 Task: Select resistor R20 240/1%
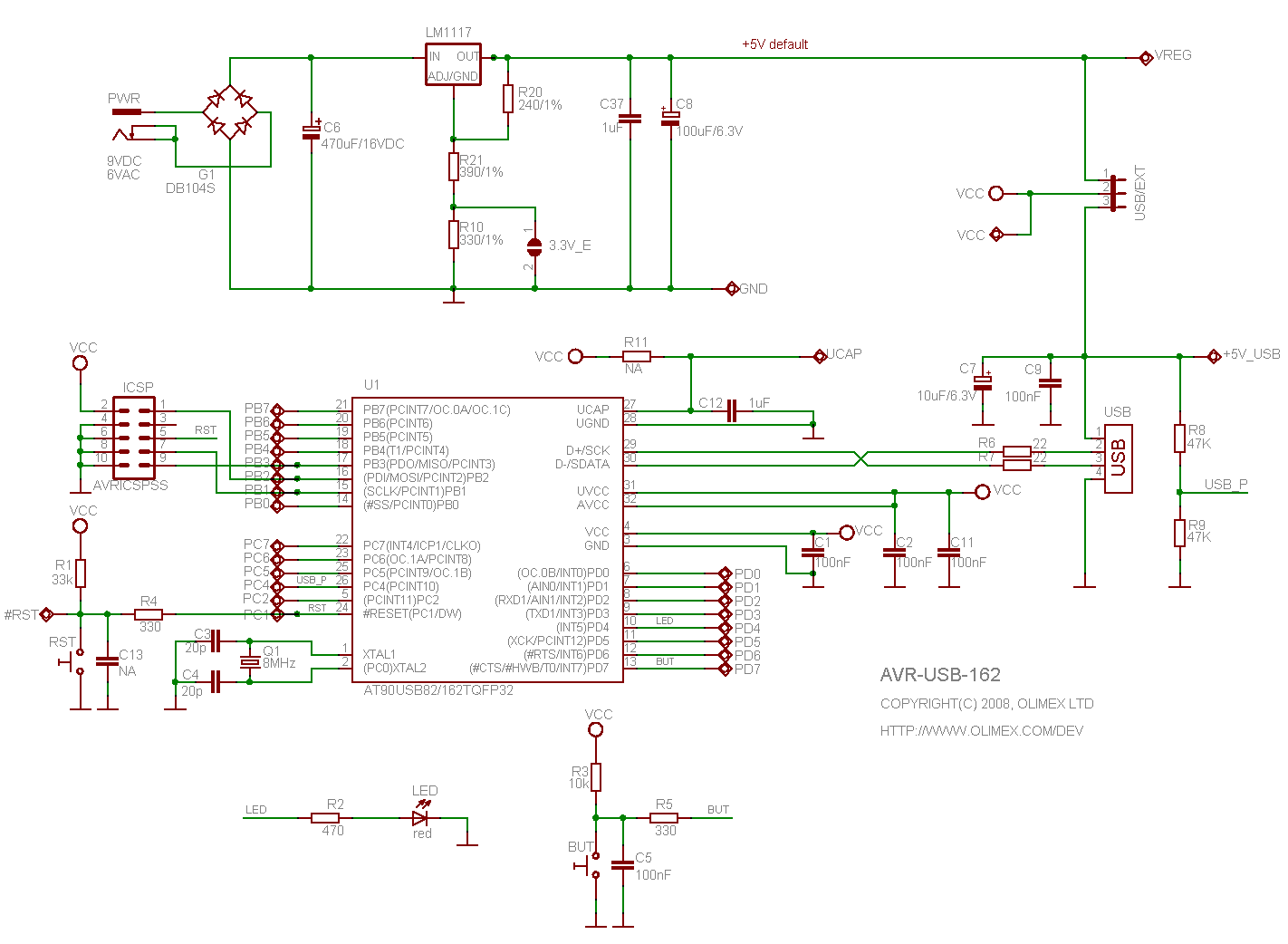(x=508, y=99)
